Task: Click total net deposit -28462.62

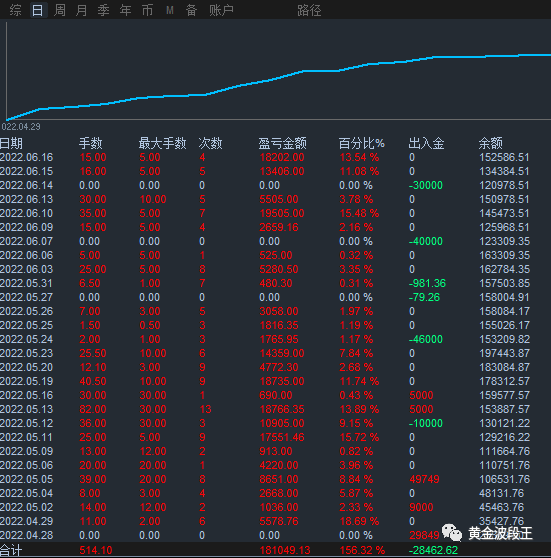Action: [x=433, y=551]
